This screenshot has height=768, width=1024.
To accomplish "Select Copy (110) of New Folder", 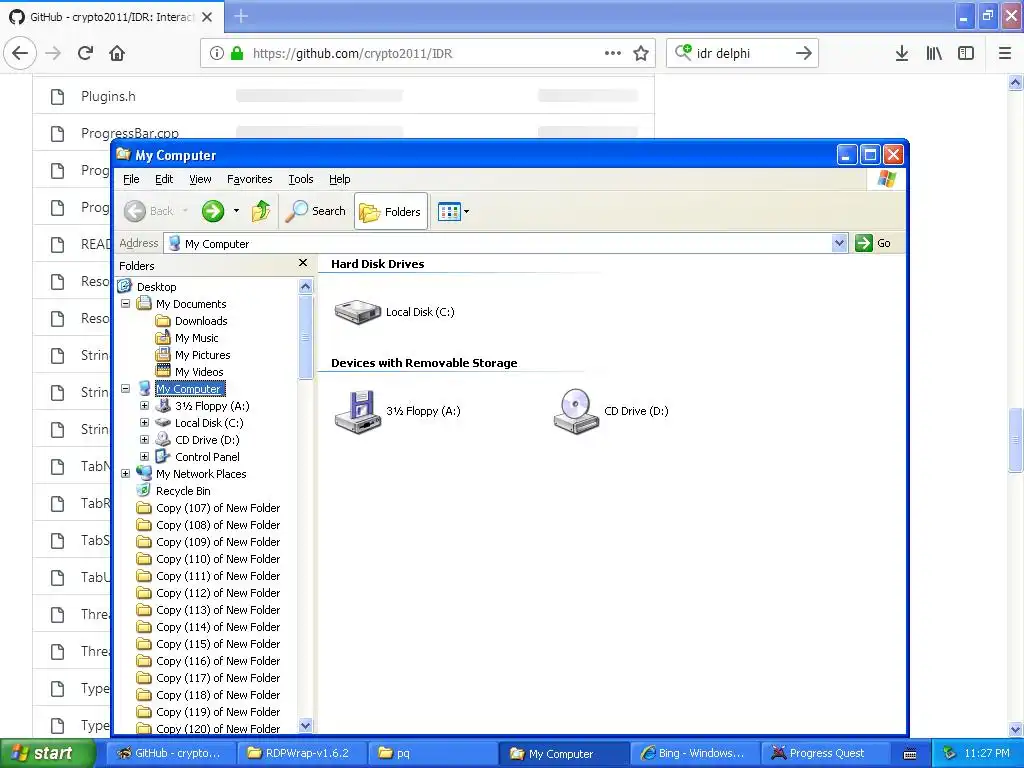I will pyautogui.click(x=217, y=559).
